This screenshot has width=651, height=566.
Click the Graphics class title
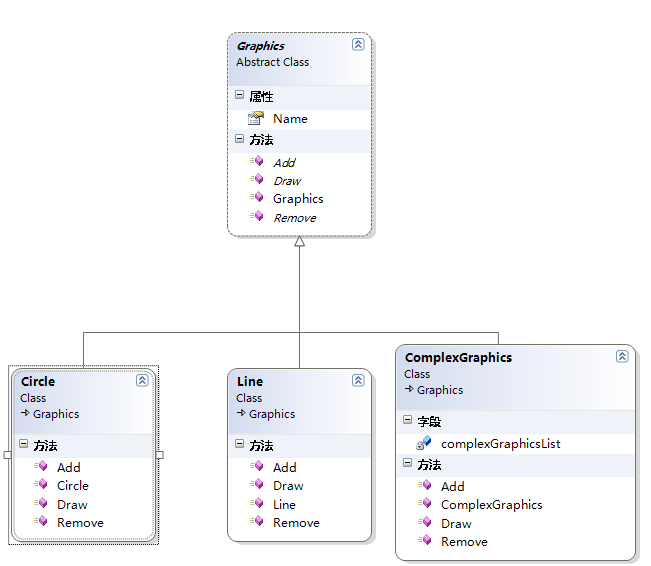click(260, 46)
